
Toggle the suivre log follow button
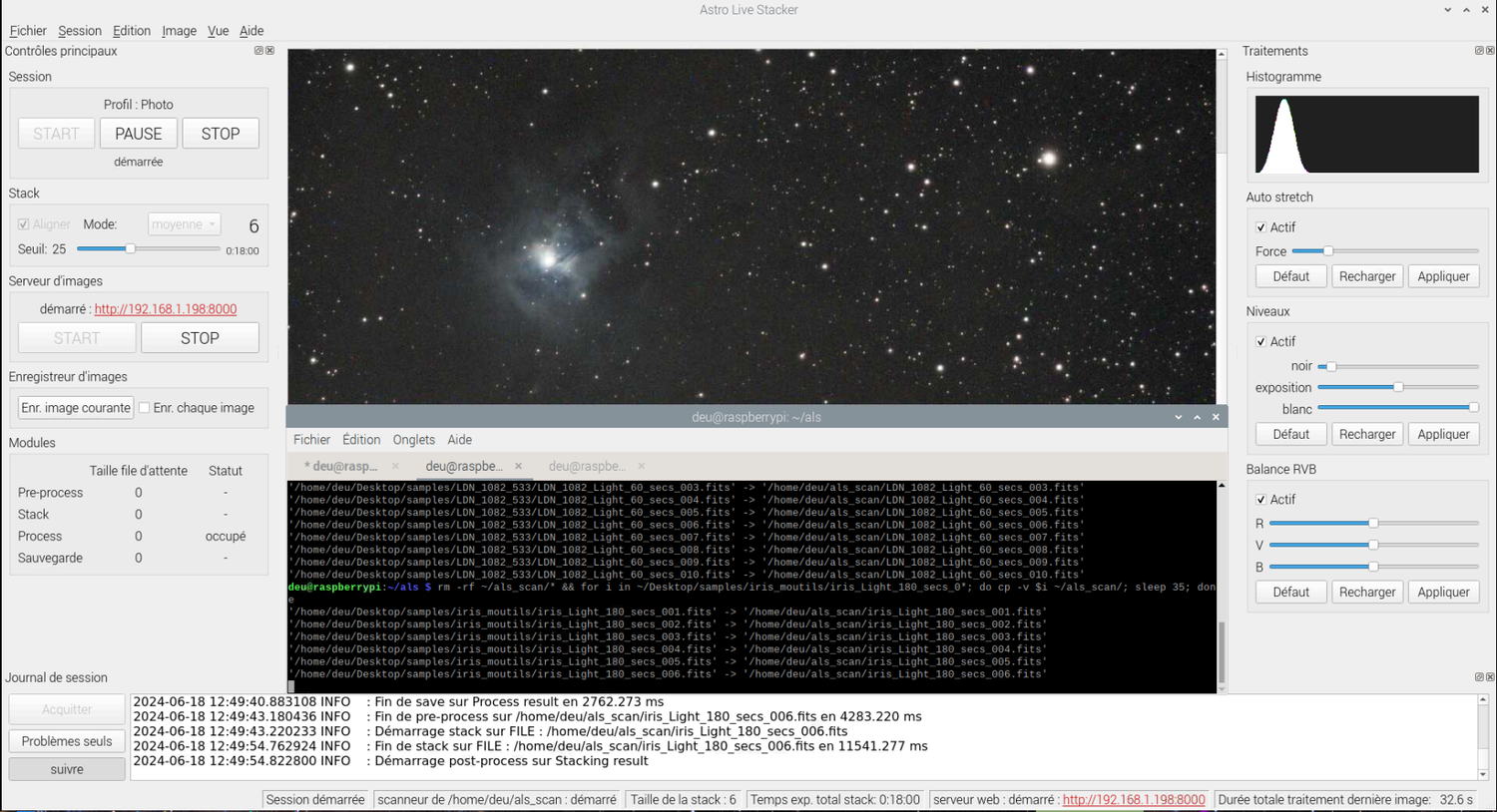67,769
